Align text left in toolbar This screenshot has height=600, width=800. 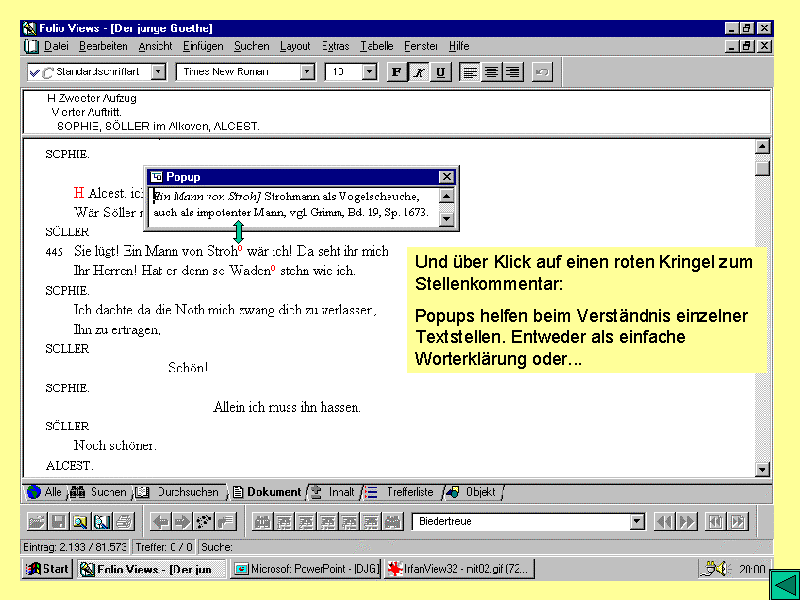(470, 72)
